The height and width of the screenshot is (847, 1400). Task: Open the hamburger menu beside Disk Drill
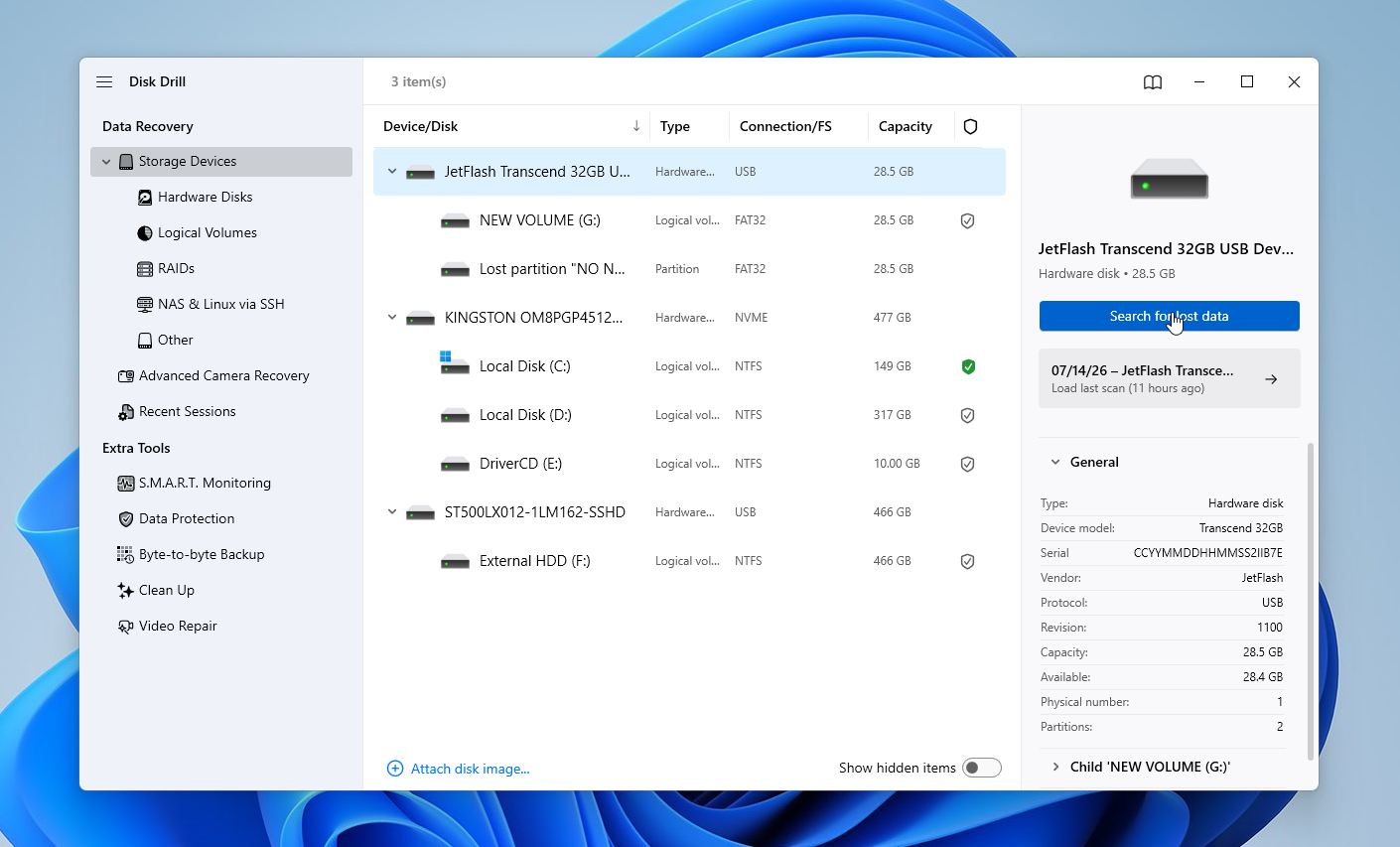[104, 81]
